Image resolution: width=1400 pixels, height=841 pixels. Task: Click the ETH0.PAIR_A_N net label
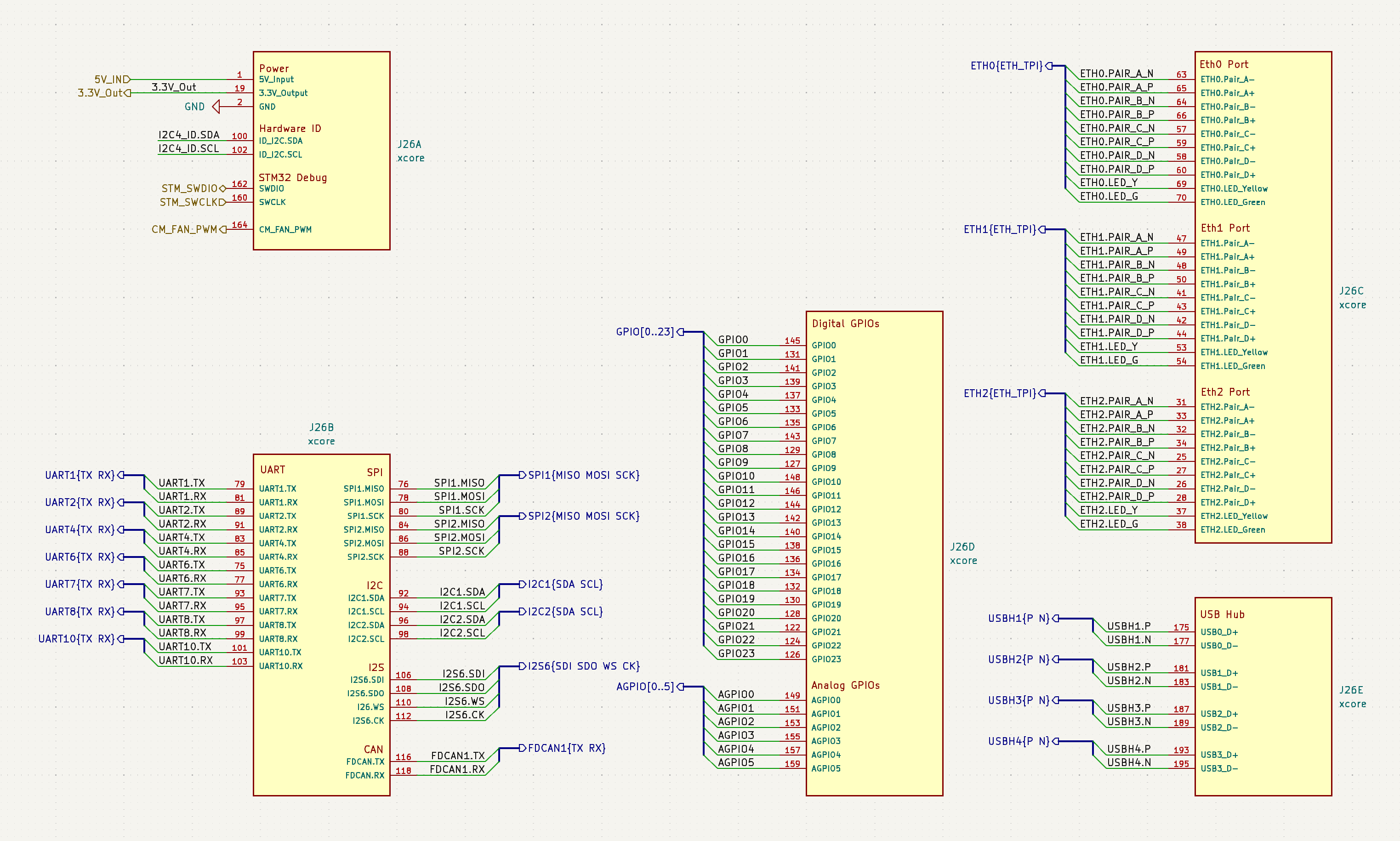pos(1116,74)
